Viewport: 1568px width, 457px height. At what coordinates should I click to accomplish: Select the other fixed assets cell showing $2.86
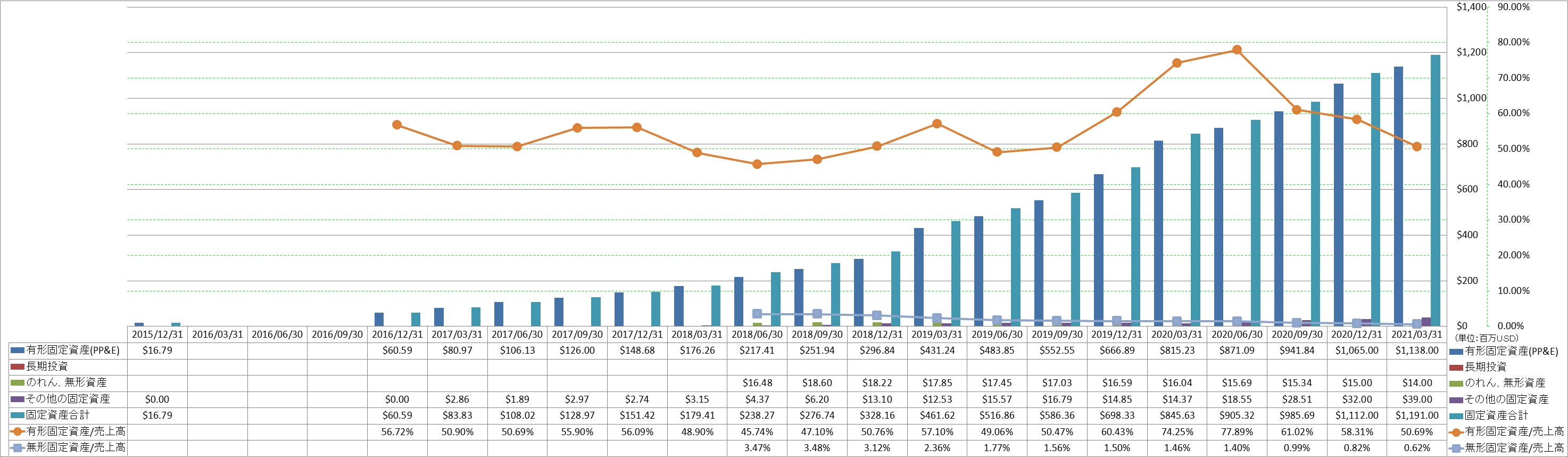(457, 399)
